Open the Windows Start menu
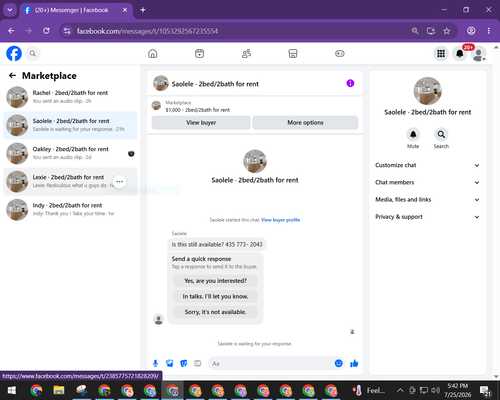Viewport: 500px width, 400px height. [12, 390]
